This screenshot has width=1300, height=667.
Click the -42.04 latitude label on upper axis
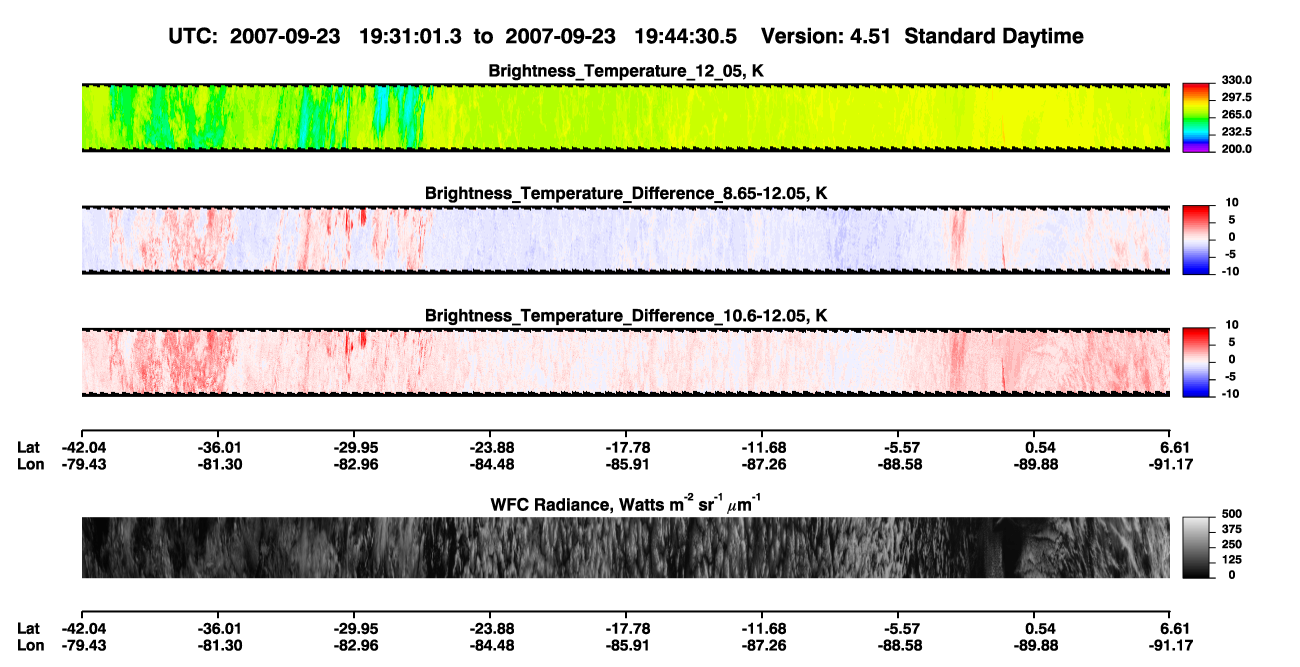(x=81, y=446)
